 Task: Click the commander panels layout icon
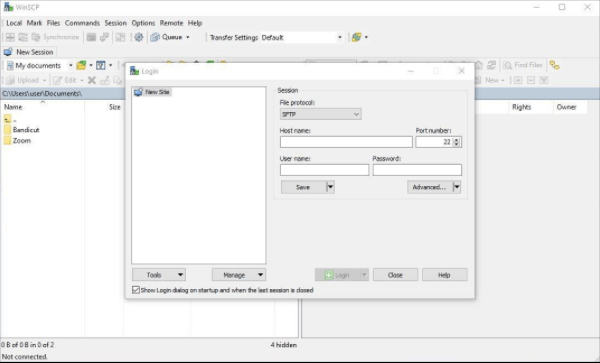pyautogui.click(x=10, y=37)
